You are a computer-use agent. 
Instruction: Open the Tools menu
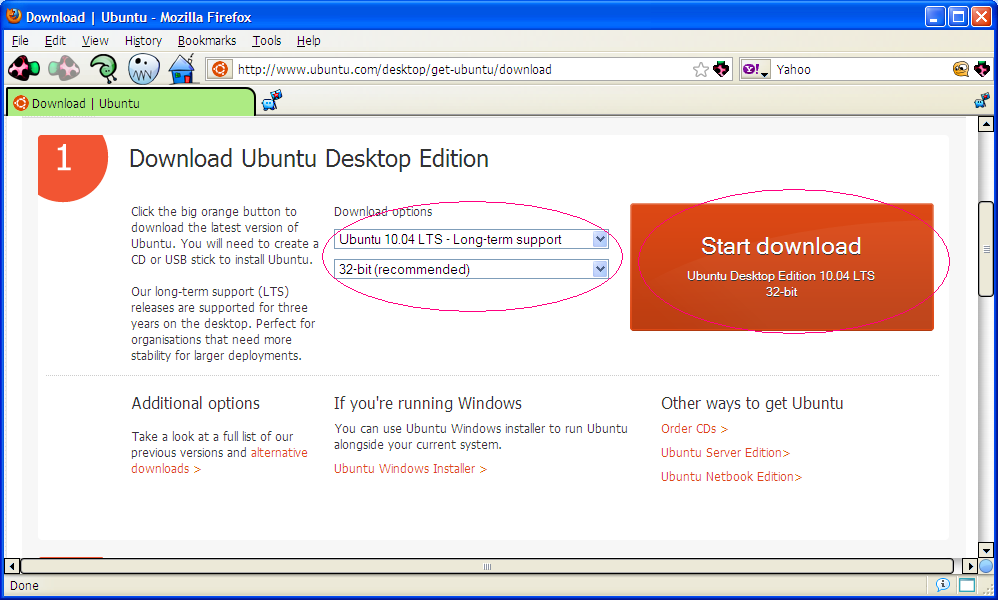pyautogui.click(x=267, y=41)
